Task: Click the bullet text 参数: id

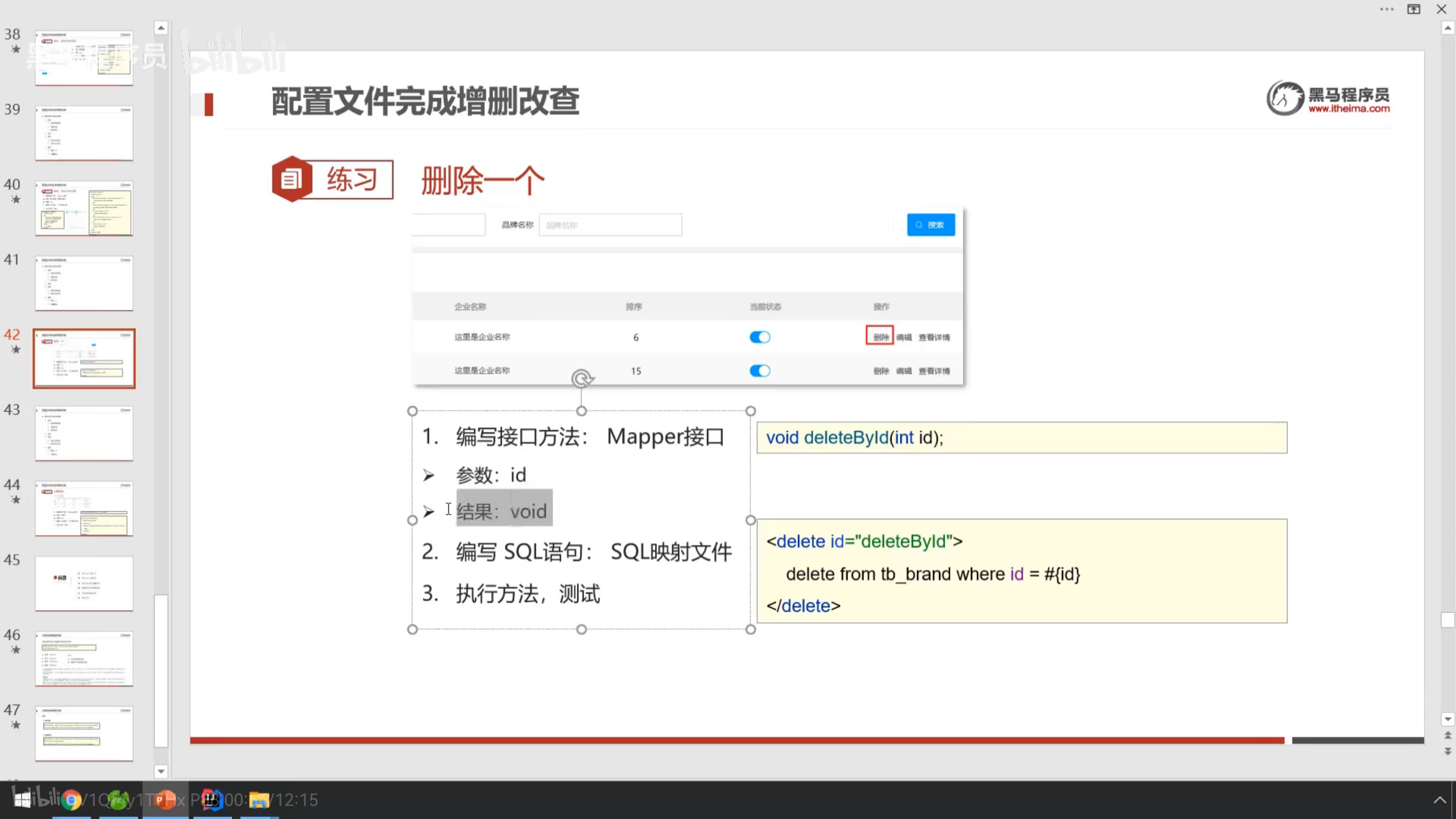Action: [x=491, y=475]
